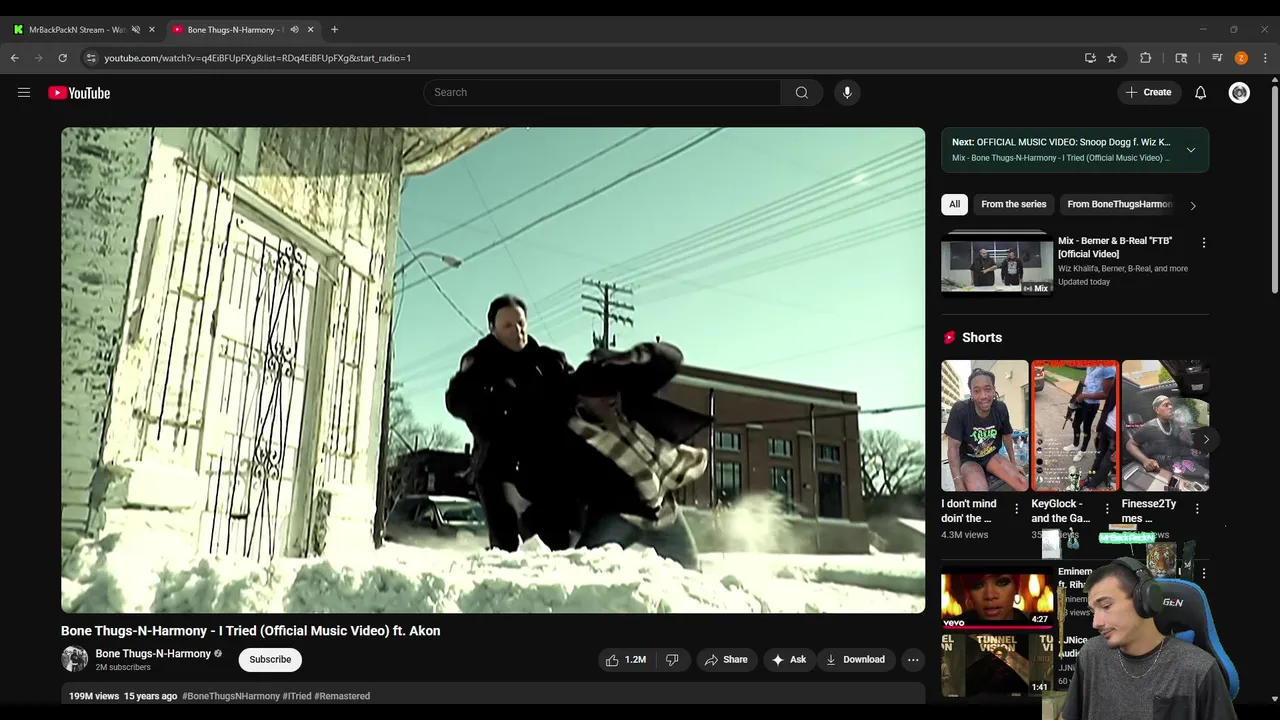Open the KeyGlock short thumbnail

(1075, 425)
